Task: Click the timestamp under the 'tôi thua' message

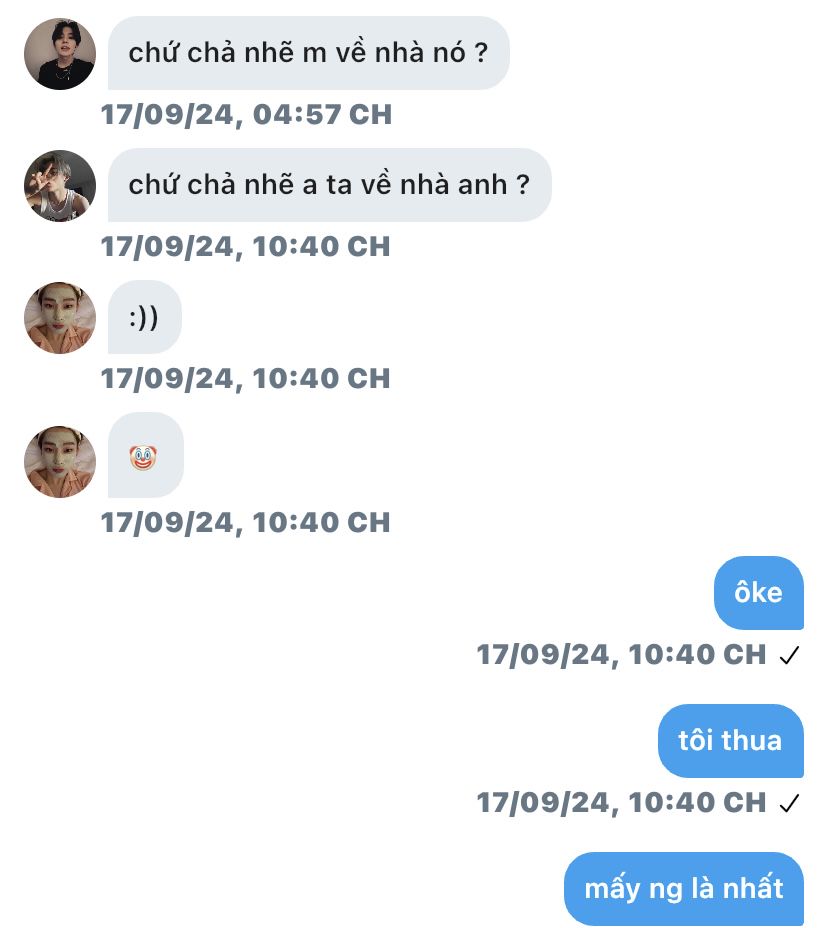Action: point(621,803)
